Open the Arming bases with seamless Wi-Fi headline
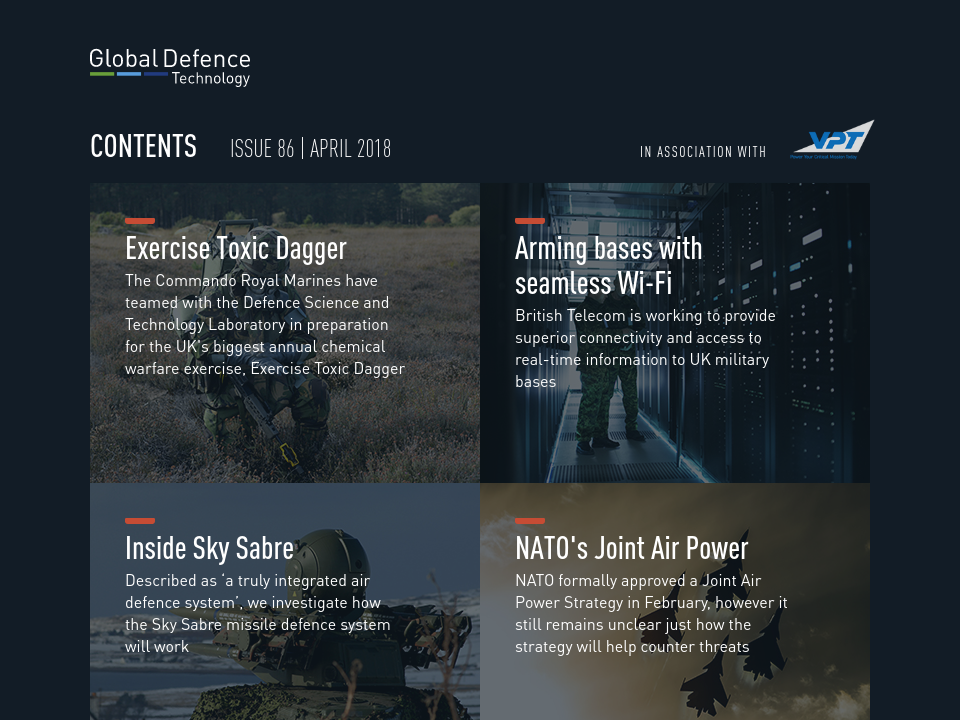The width and height of the screenshot is (960, 720). (x=609, y=266)
